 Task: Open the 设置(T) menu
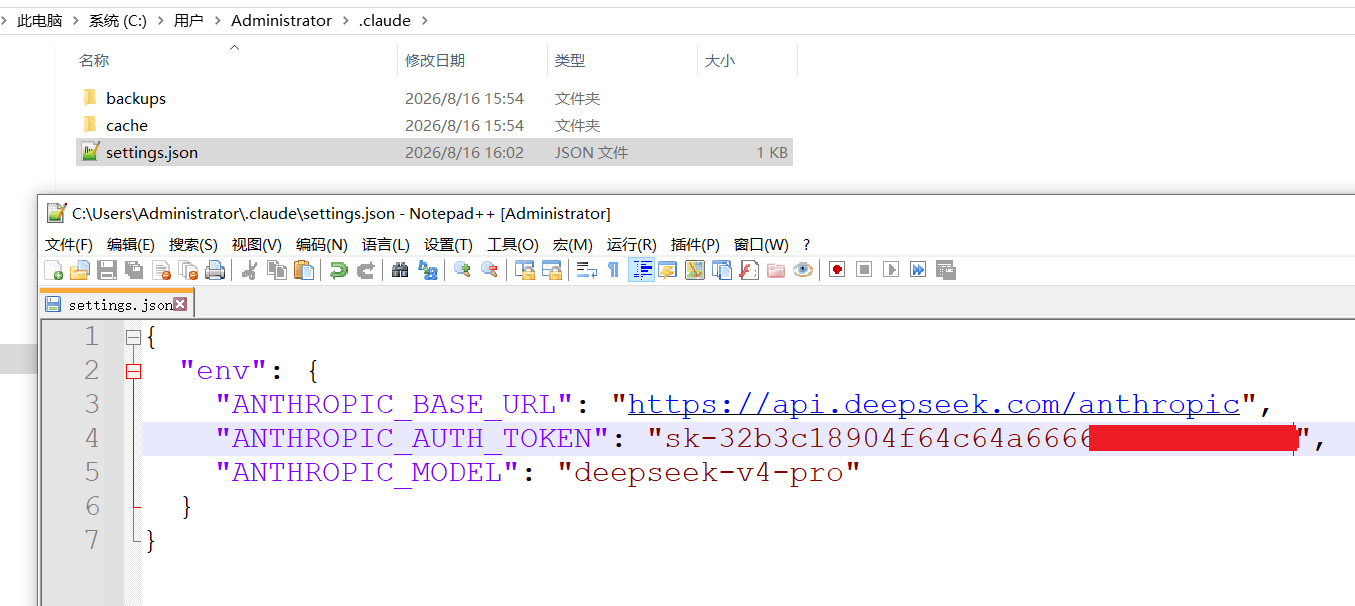pyautogui.click(x=449, y=244)
